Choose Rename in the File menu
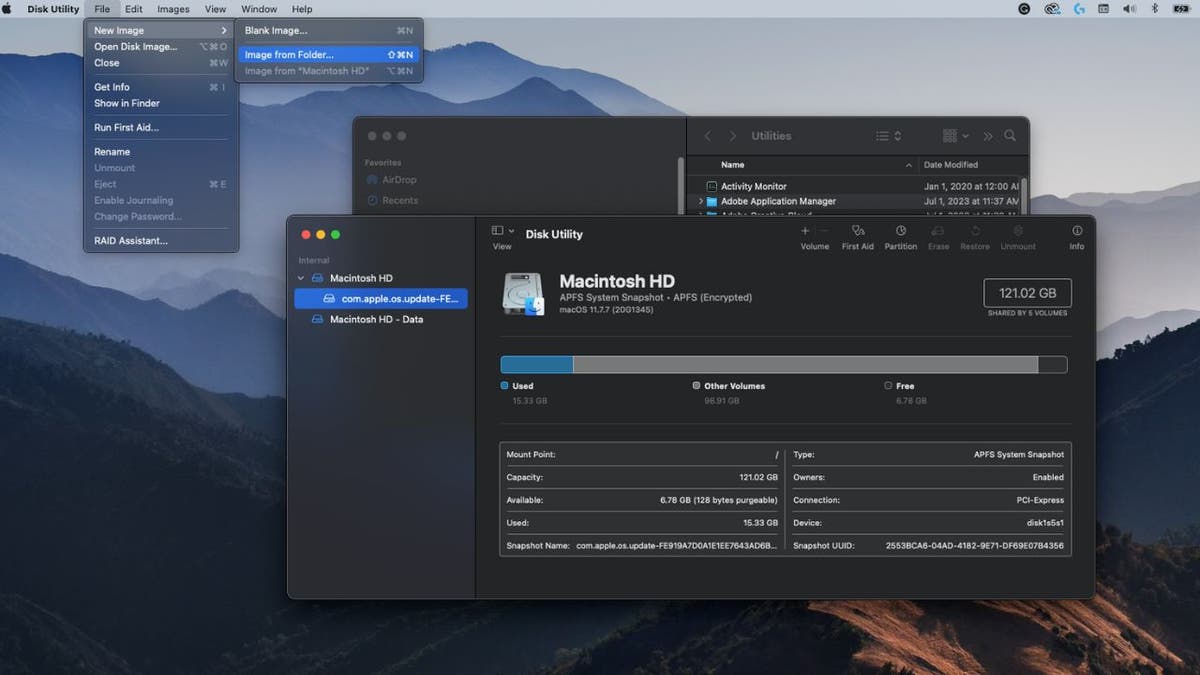 161,152
